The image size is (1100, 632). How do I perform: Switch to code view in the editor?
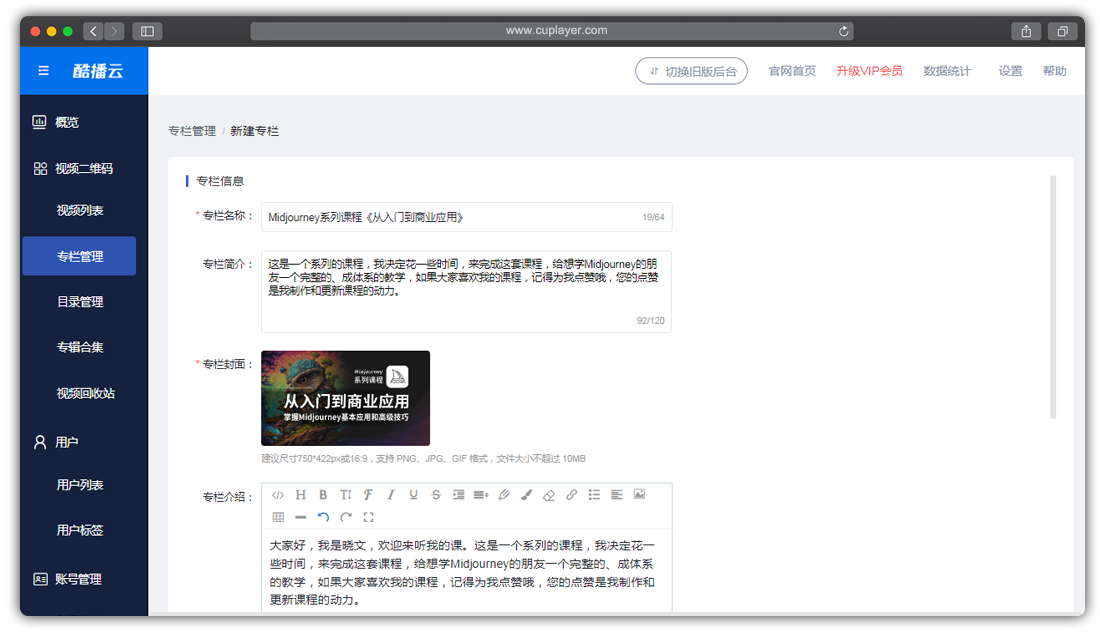[x=277, y=494]
